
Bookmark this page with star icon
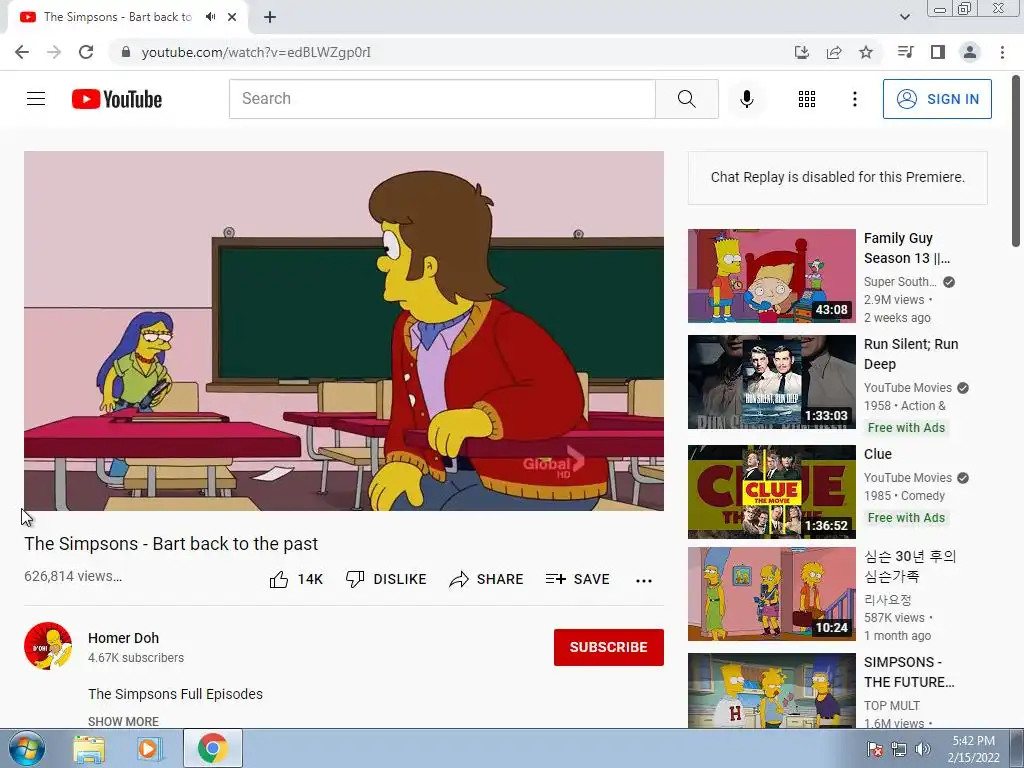[866, 52]
